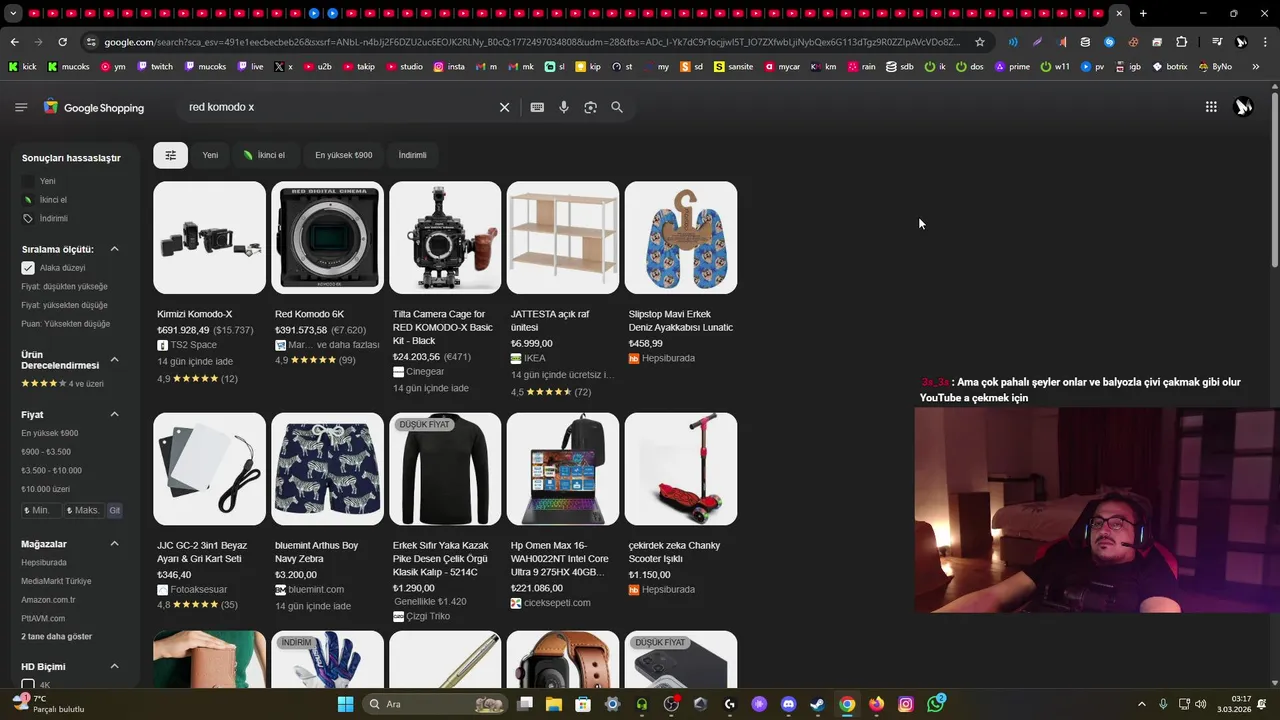The height and width of the screenshot is (720, 1280).
Task: Filter by 4 ve üzeri star rating
Action: [62, 384]
